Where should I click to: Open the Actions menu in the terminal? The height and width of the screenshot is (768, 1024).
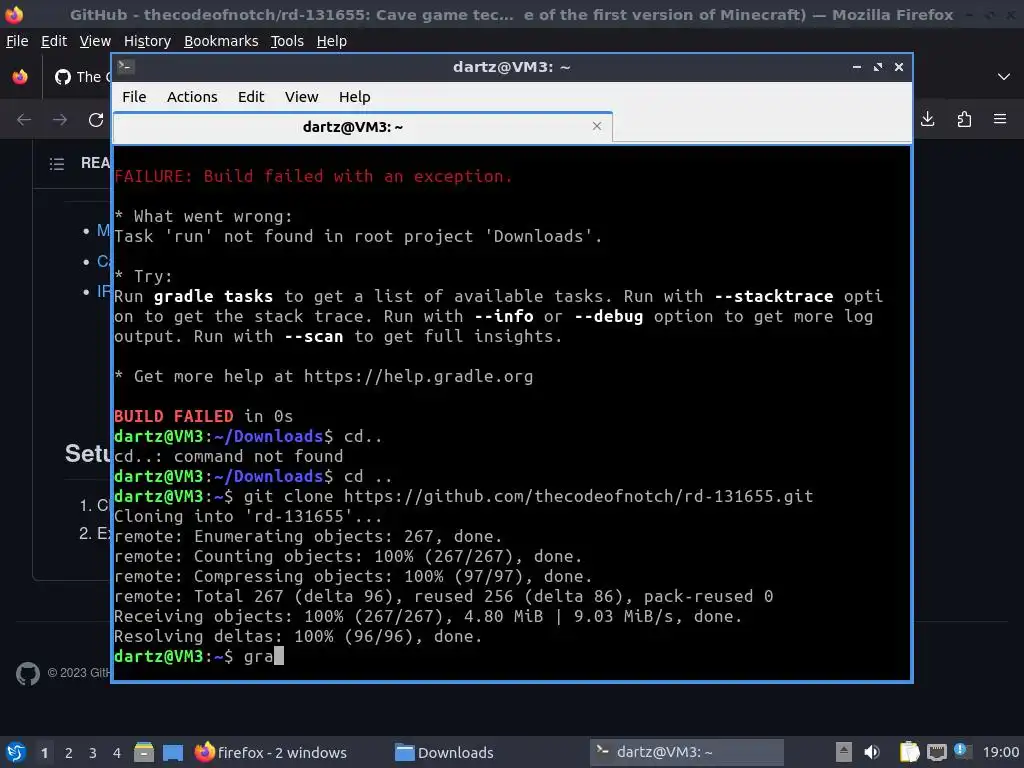(192, 97)
